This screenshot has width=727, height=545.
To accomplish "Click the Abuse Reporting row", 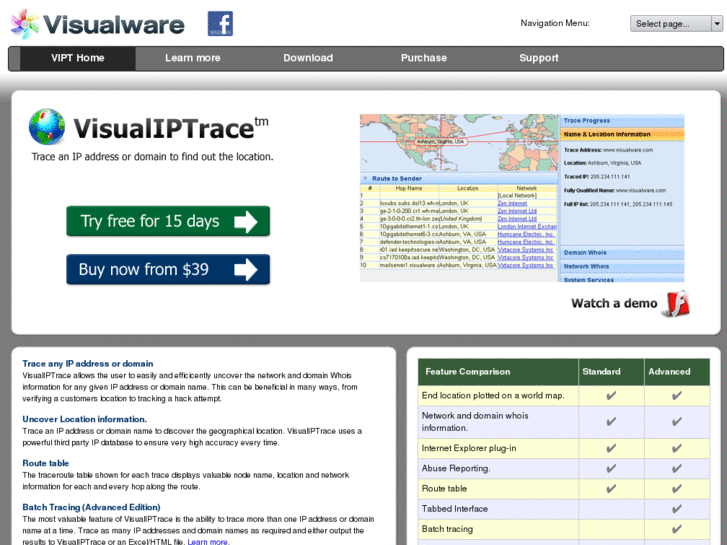I will click(564, 468).
